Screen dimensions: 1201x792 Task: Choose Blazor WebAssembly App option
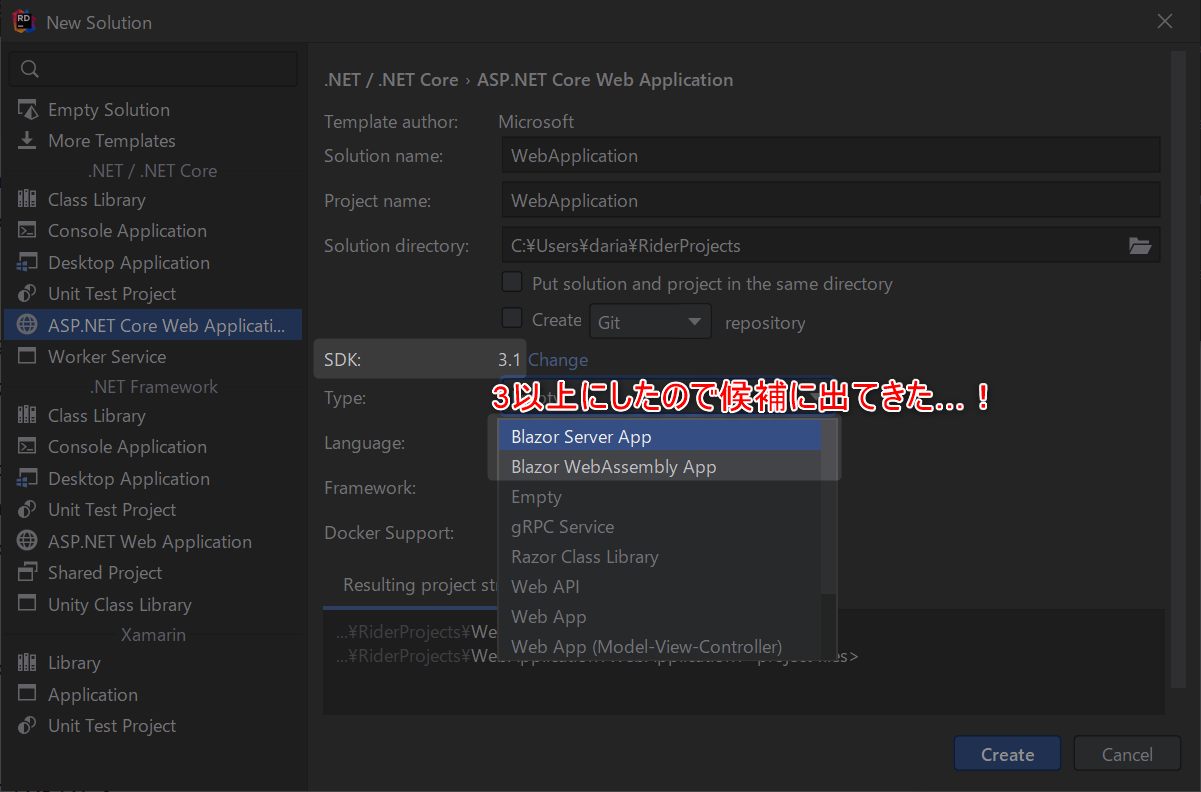coord(660,467)
